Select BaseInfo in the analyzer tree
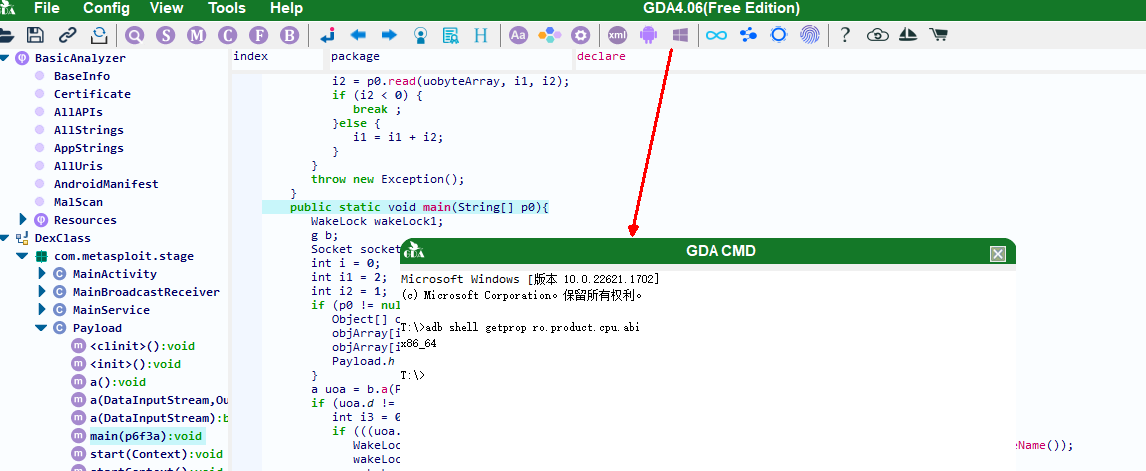 (82, 76)
